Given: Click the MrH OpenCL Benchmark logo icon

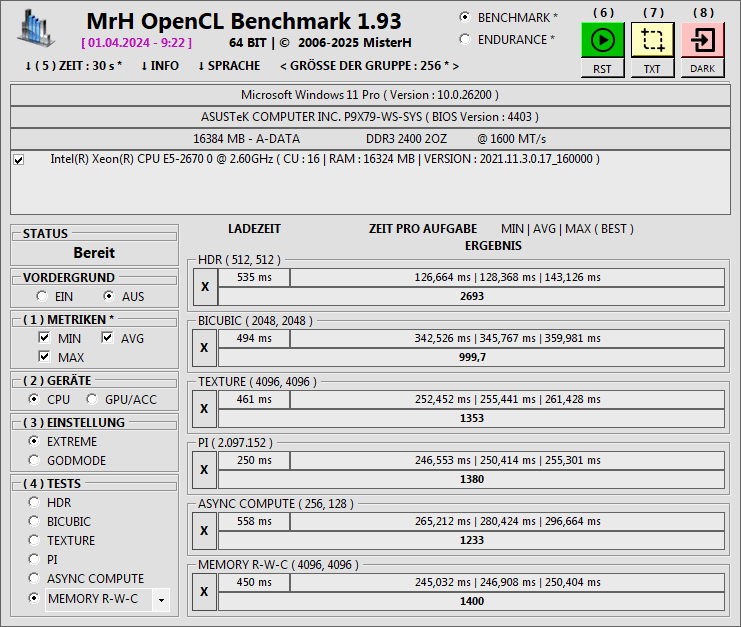Looking at the screenshot, I should coord(36,28).
